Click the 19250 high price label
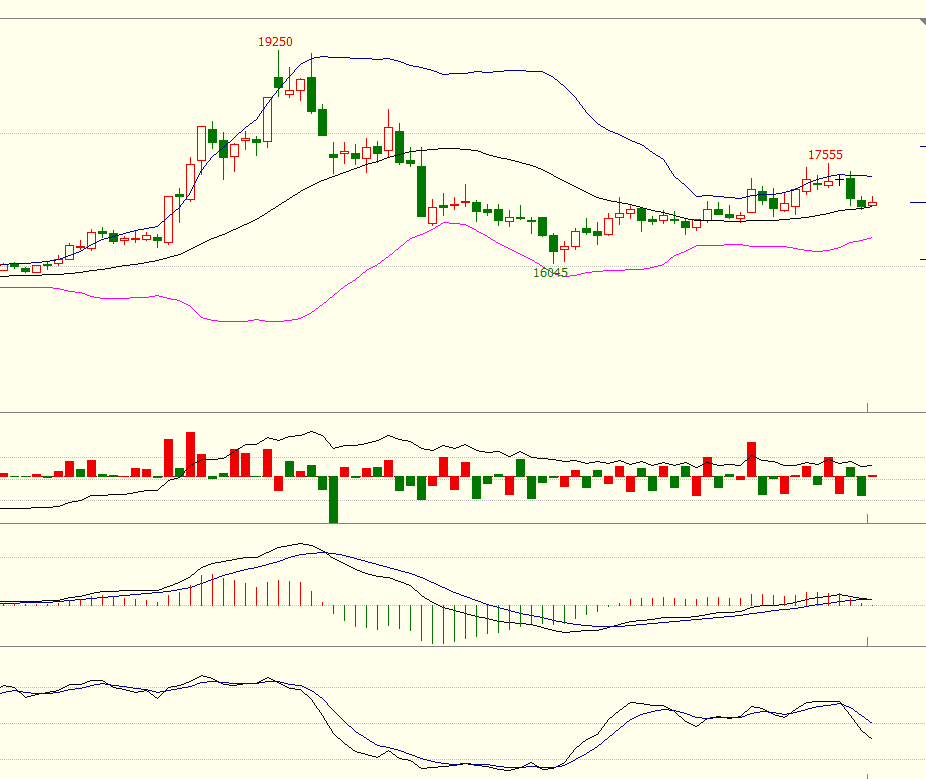This screenshot has height=779, width=926. 275,42
